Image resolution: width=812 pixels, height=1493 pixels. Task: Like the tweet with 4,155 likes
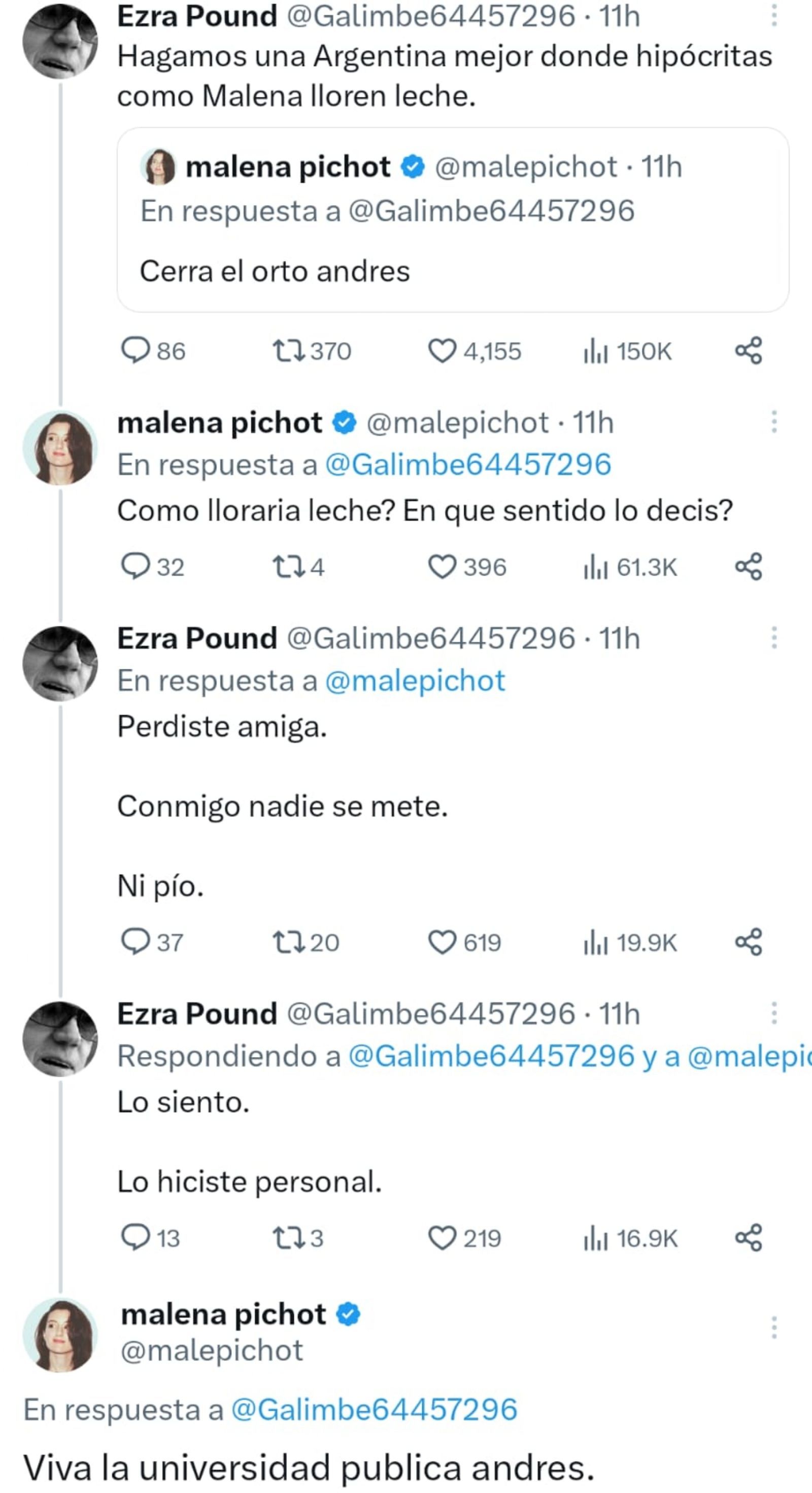(x=442, y=351)
